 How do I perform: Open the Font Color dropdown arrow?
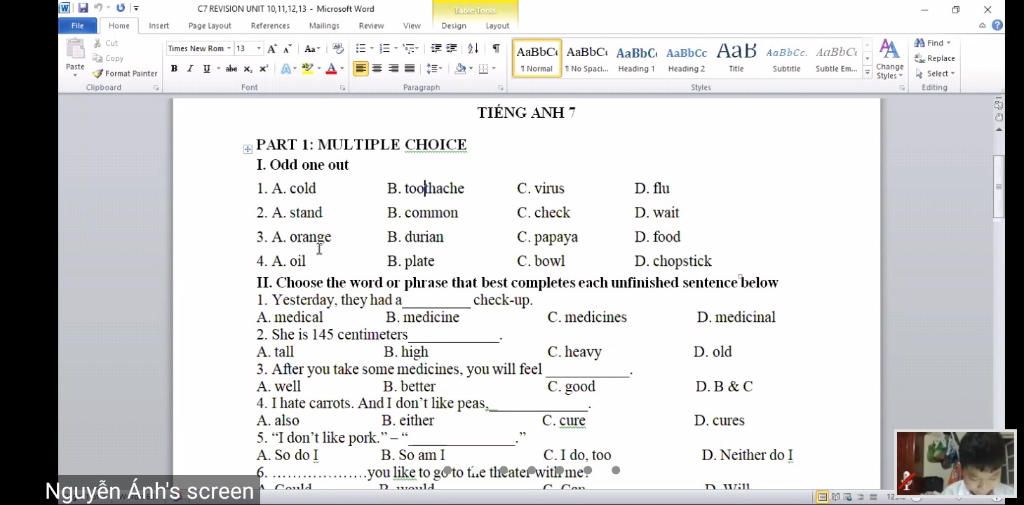pyautogui.click(x=342, y=69)
